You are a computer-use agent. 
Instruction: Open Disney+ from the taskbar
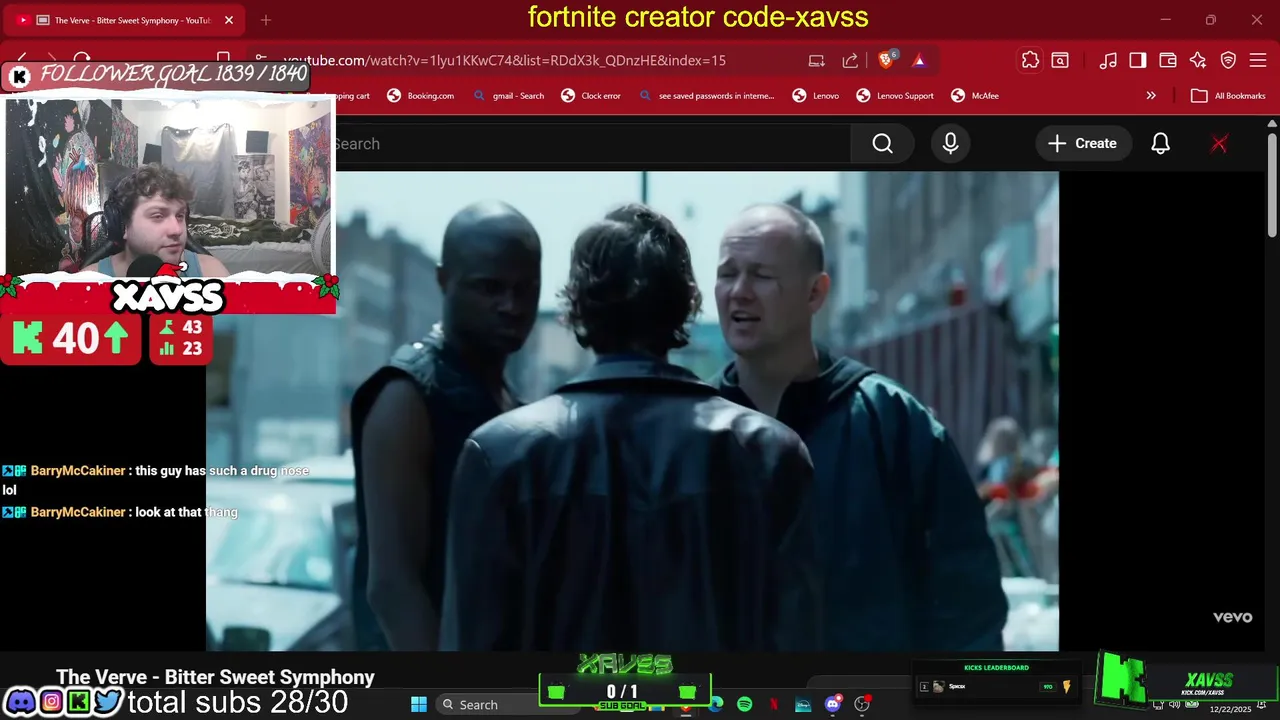click(x=803, y=704)
